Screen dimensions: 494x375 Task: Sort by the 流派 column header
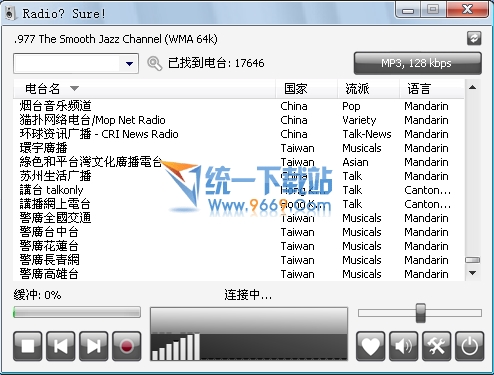369,89
